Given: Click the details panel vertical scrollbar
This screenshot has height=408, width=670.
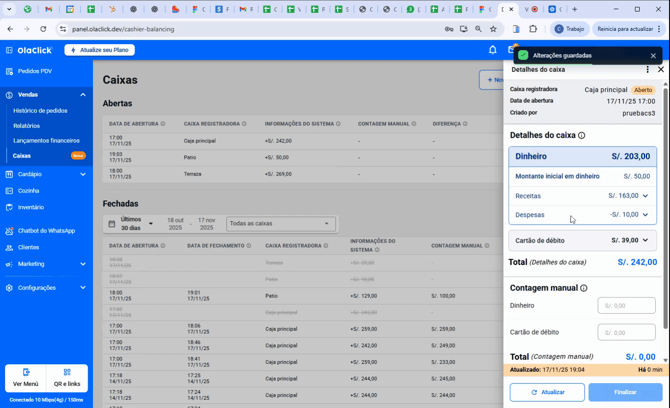Looking at the screenshot, I should (665, 209).
